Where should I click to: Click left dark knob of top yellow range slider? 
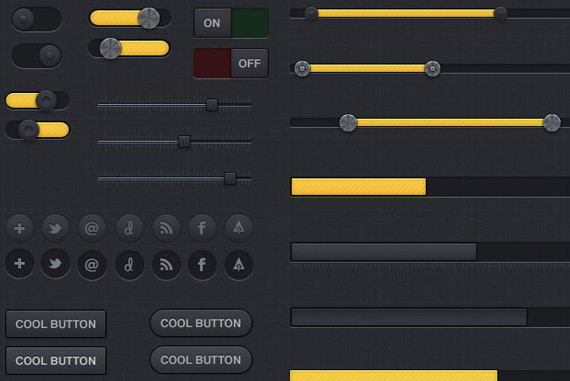[x=311, y=13]
